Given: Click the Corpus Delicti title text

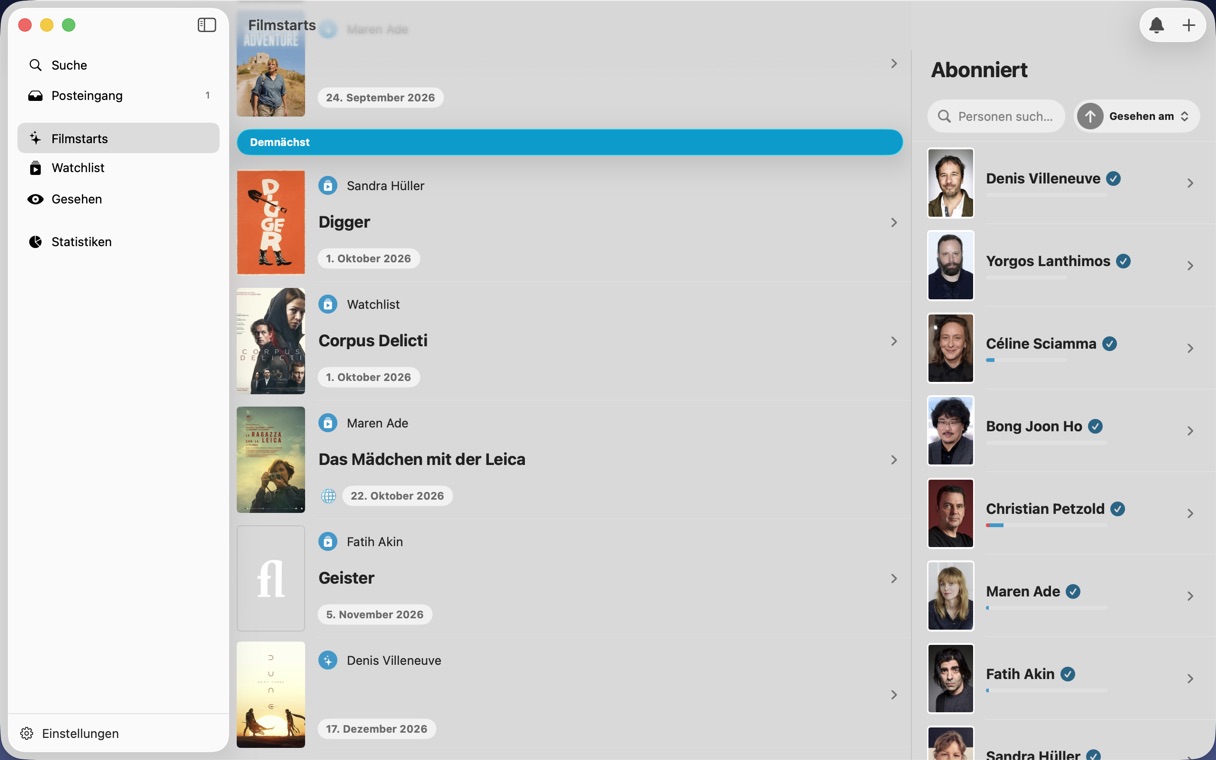Looking at the screenshot, I should click(x=373, y=341).
